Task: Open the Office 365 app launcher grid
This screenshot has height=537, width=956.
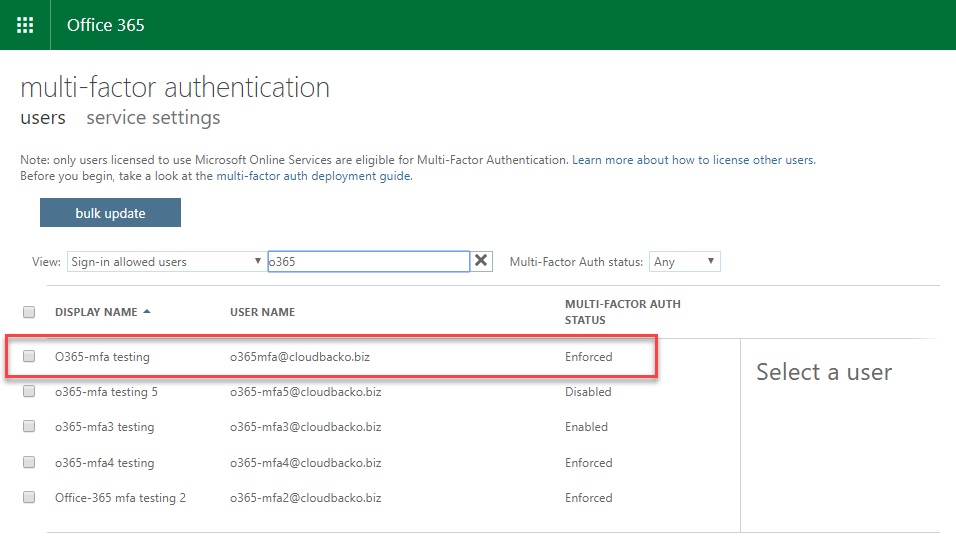Action: (x=25, y=25)
